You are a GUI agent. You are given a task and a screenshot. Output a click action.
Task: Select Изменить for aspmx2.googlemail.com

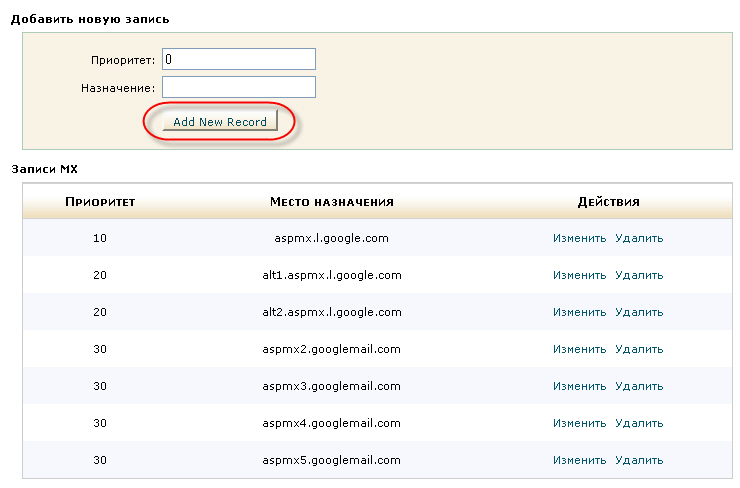(x=579, y=349)
